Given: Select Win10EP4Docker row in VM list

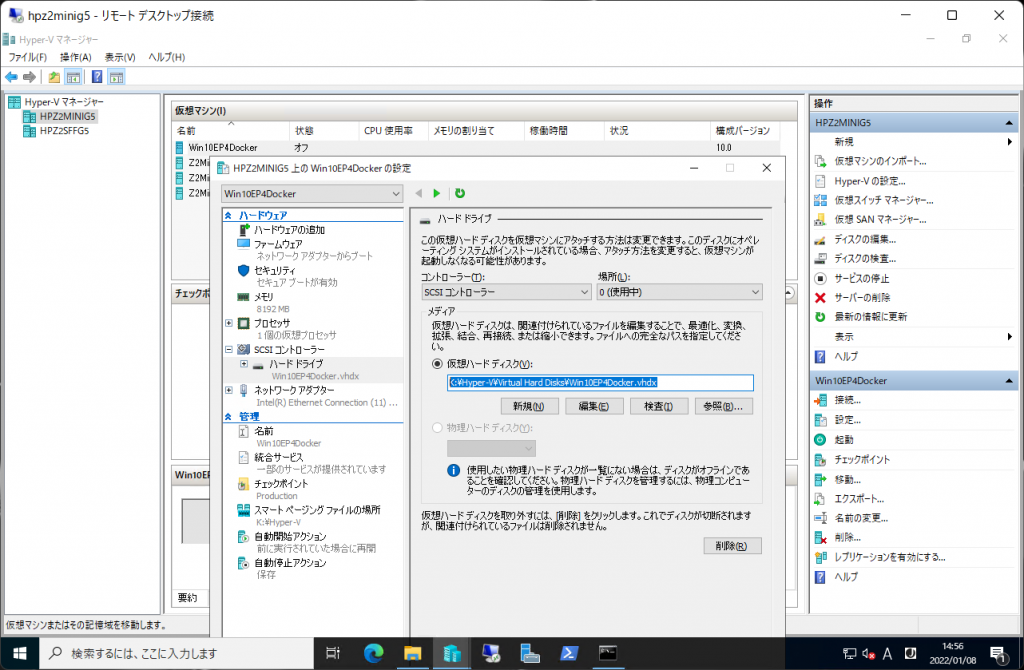Looking at the screenshot, I should tap(477, 148).
